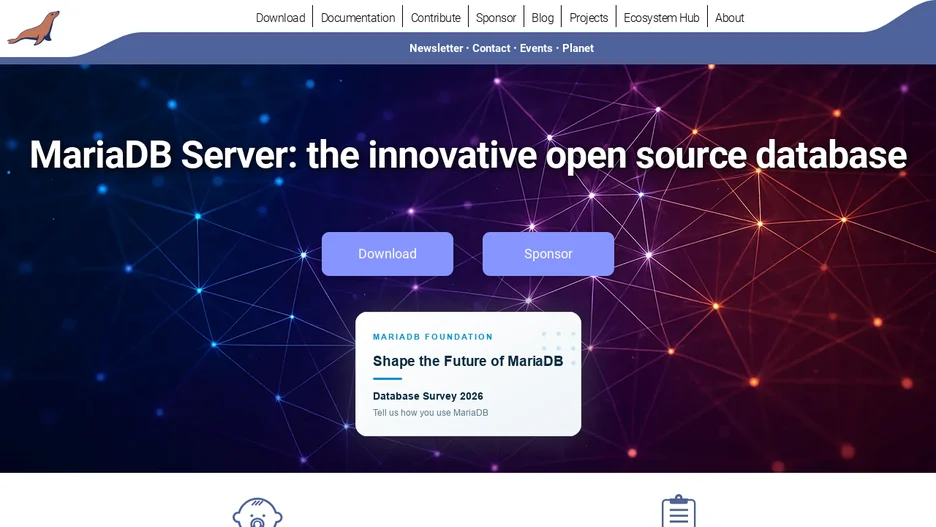Follow the Newsletter link
Screen dimensions: 936x527
coord(436,48)
